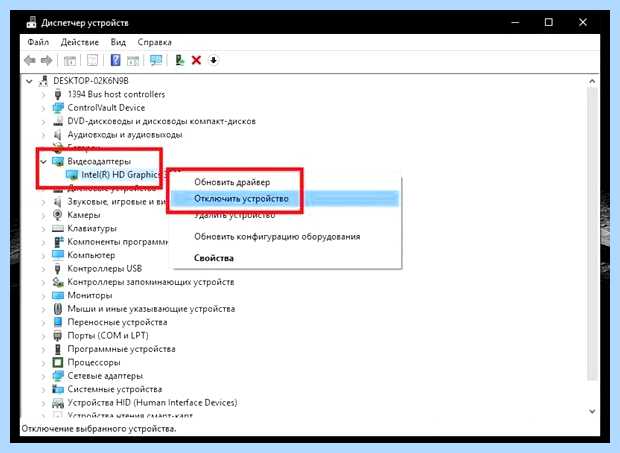Click the red X Uninstall device icon
The width and height of the screenshot is (620, 453).
click(196, 60)
